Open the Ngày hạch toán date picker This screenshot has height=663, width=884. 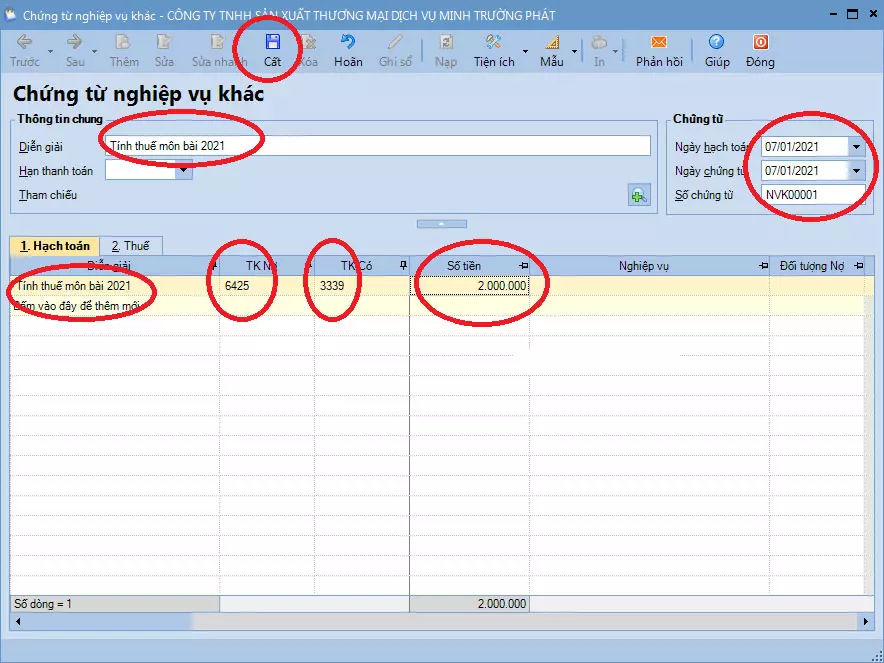pos(856,147)
